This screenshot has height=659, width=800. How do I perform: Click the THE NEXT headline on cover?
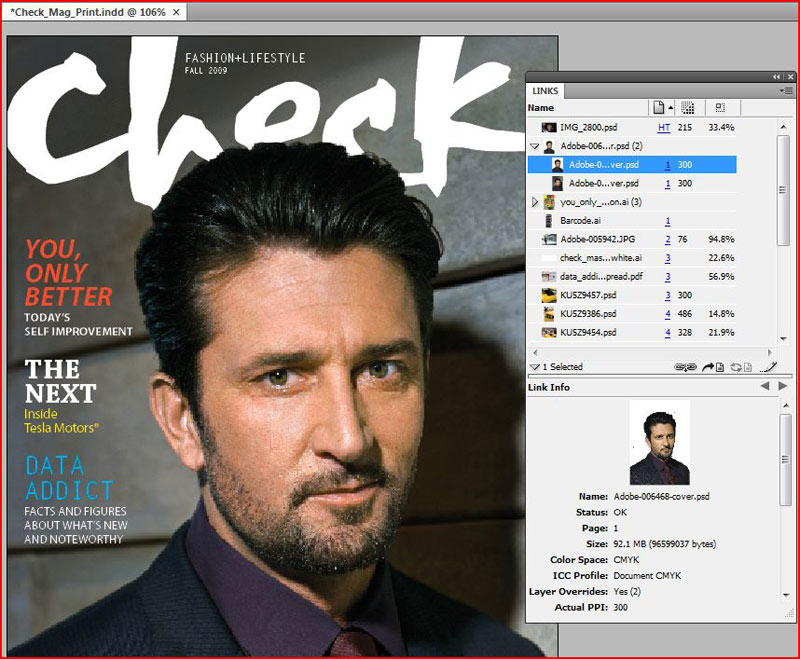tap(60, 381)
